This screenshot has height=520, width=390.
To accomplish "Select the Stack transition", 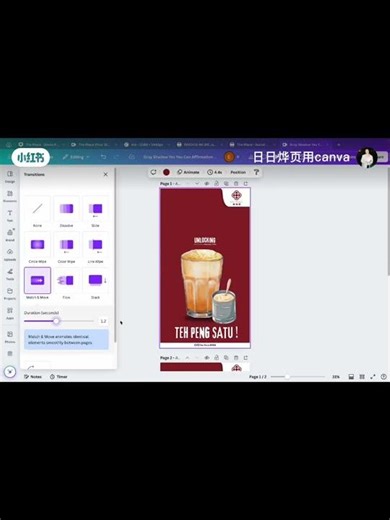I will click(x=95, y=283).
